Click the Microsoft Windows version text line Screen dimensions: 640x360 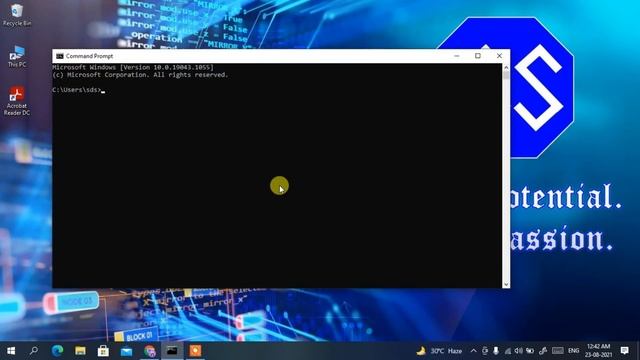[x=133, y=67]
